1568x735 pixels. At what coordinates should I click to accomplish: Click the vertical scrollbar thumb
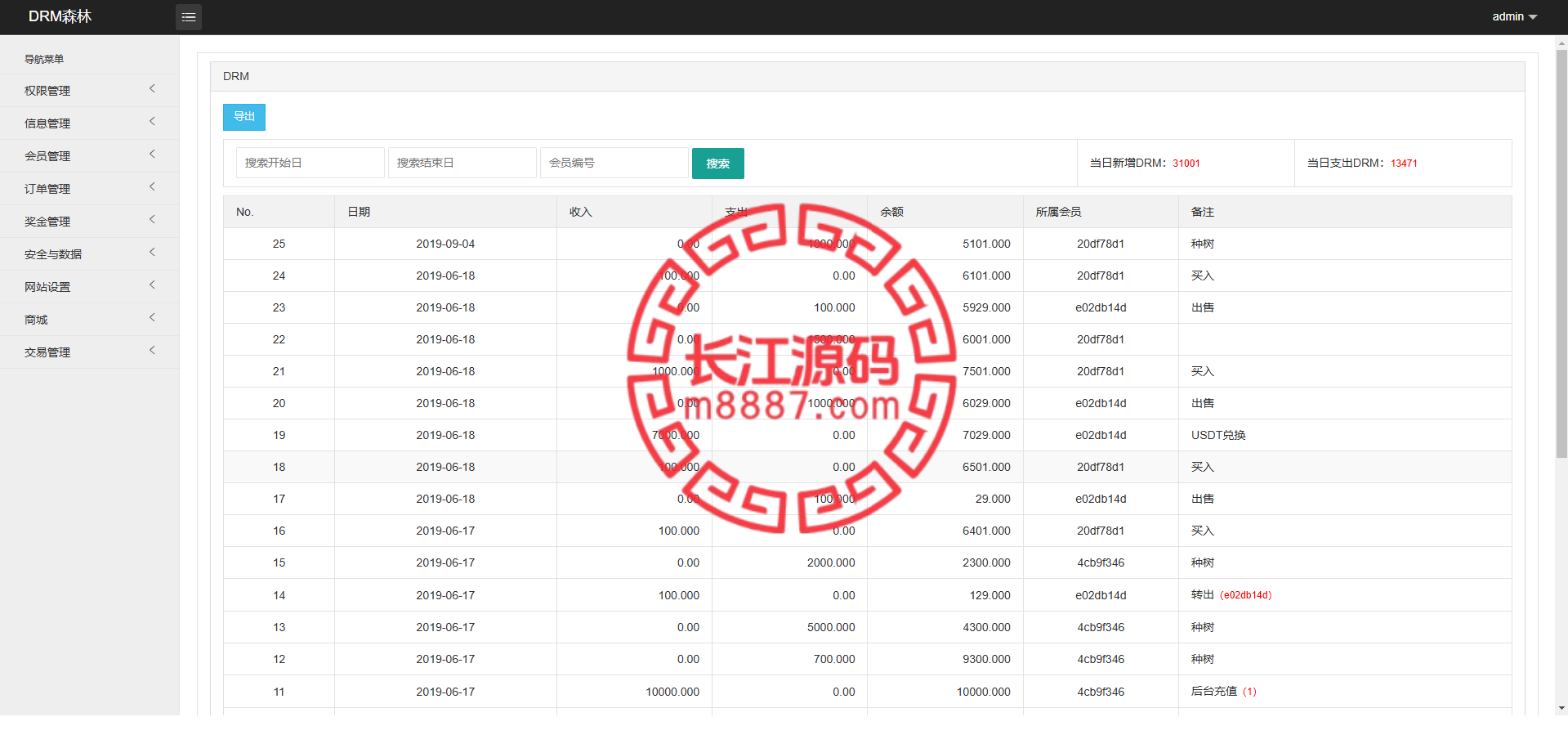(1561, 253)
